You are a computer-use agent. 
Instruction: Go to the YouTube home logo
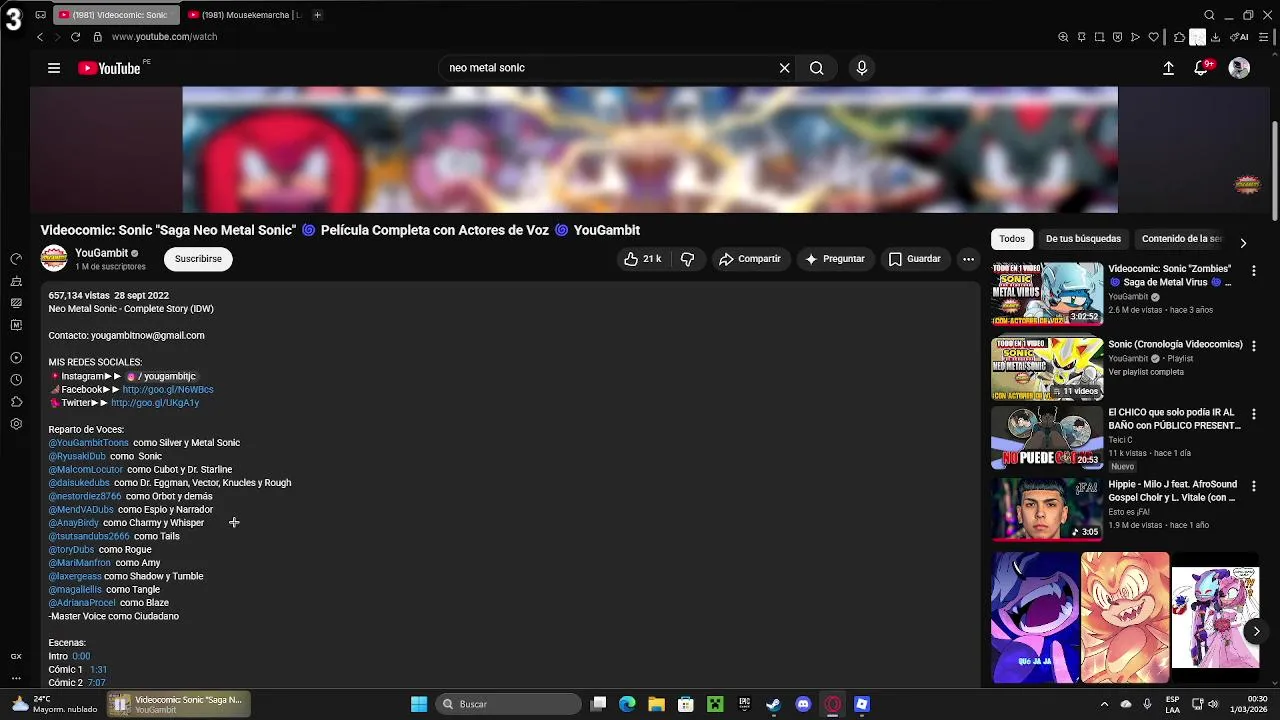coord(109,68)
